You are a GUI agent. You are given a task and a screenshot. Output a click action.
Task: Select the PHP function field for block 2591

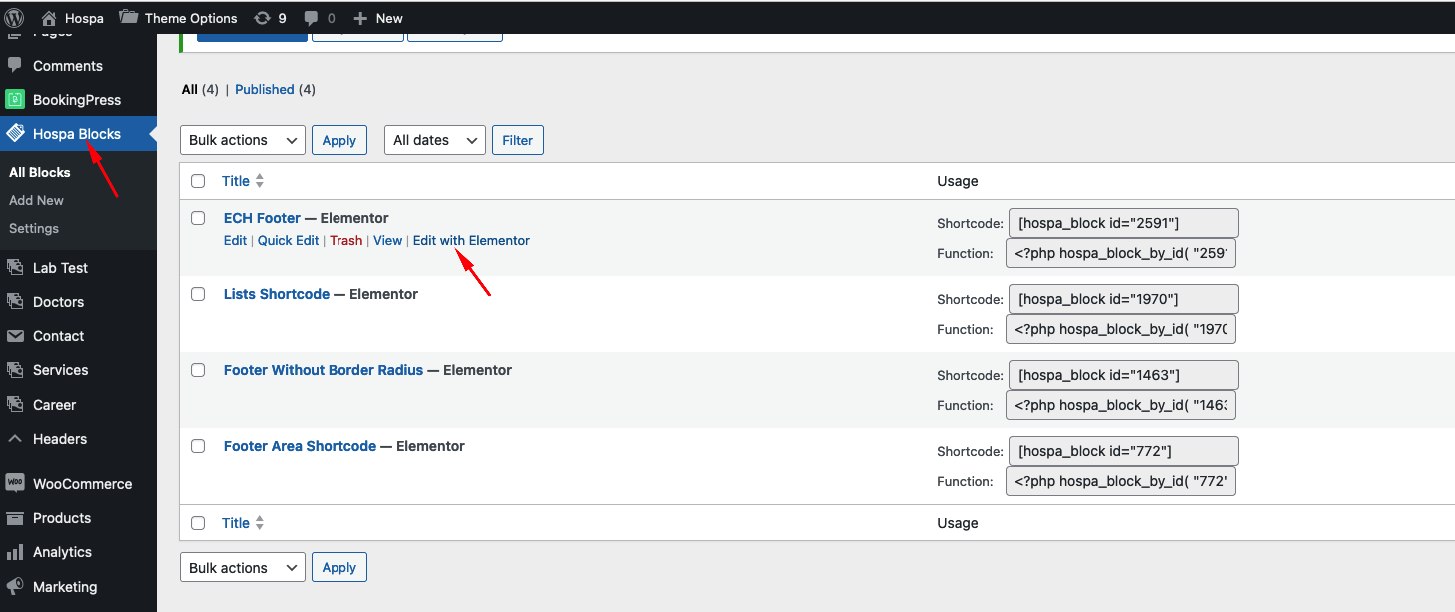point(1121,253)
